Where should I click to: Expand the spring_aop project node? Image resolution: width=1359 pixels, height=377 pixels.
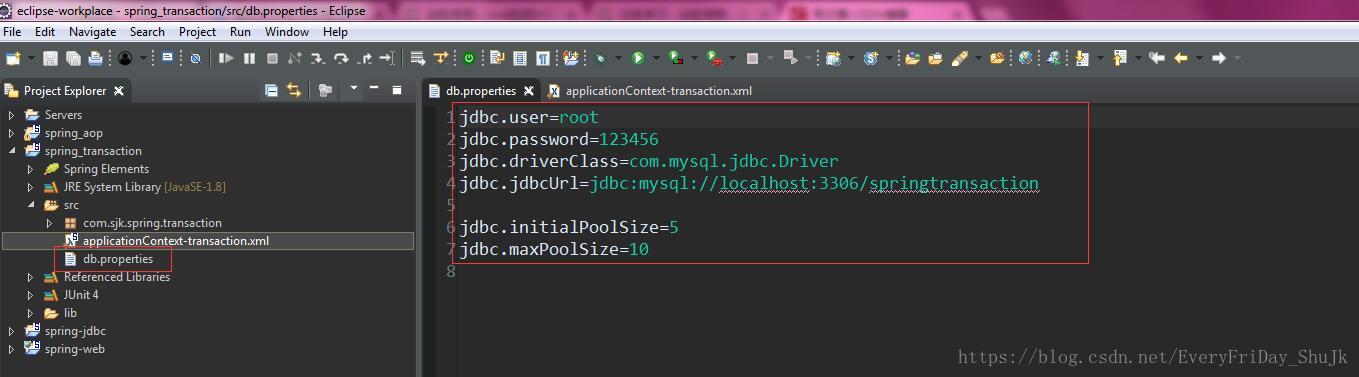12,133
